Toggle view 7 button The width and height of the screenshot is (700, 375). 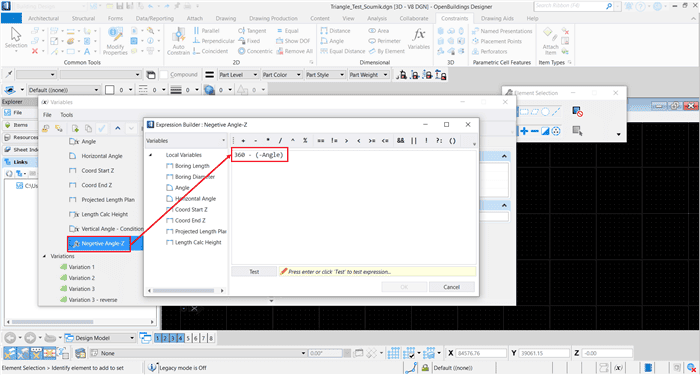(204, 338)
